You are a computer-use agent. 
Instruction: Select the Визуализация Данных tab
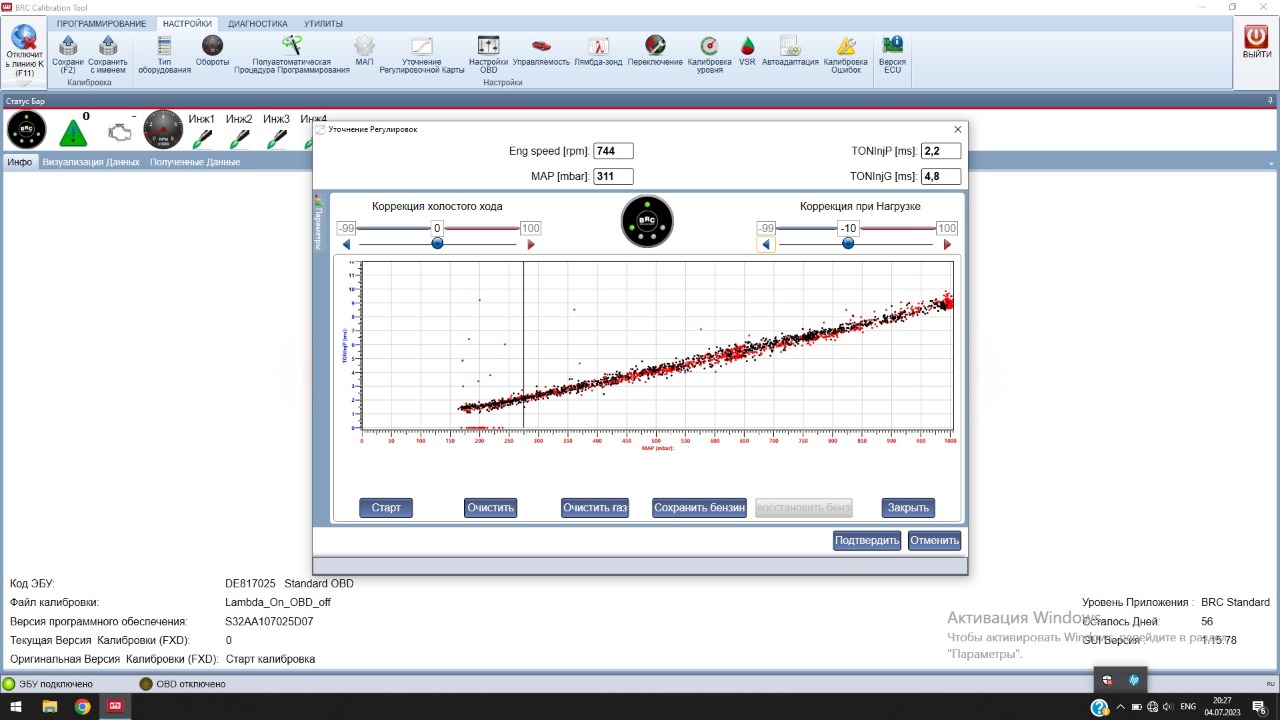coord(91,162)
